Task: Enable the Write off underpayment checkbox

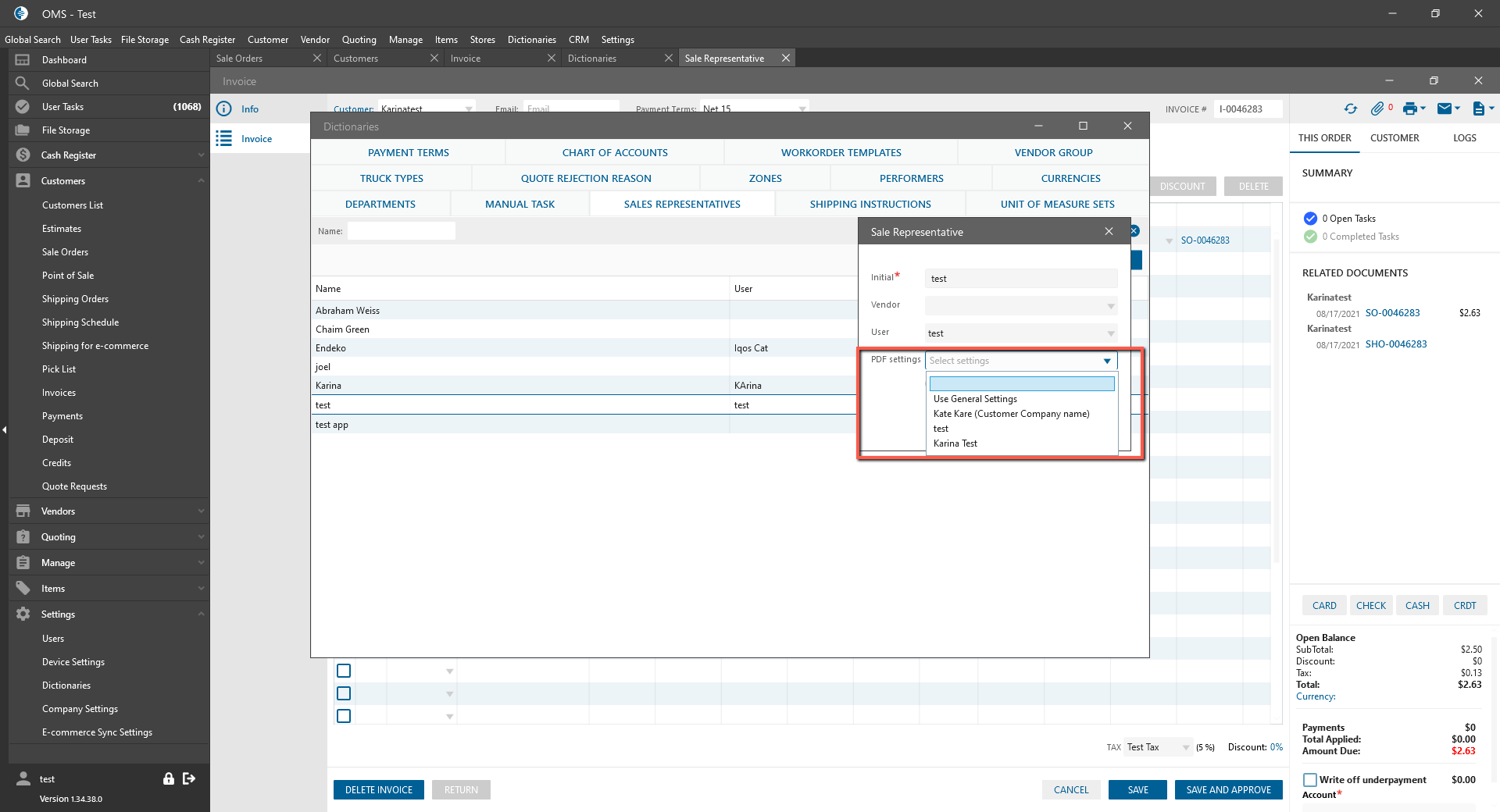Action: point(1310,780)
